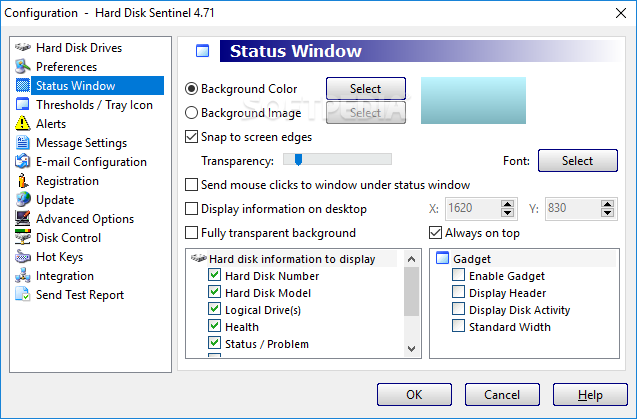The image size is (637, 419).
Task: Click the Integration network icon
Action: click(x=23, y=276)
